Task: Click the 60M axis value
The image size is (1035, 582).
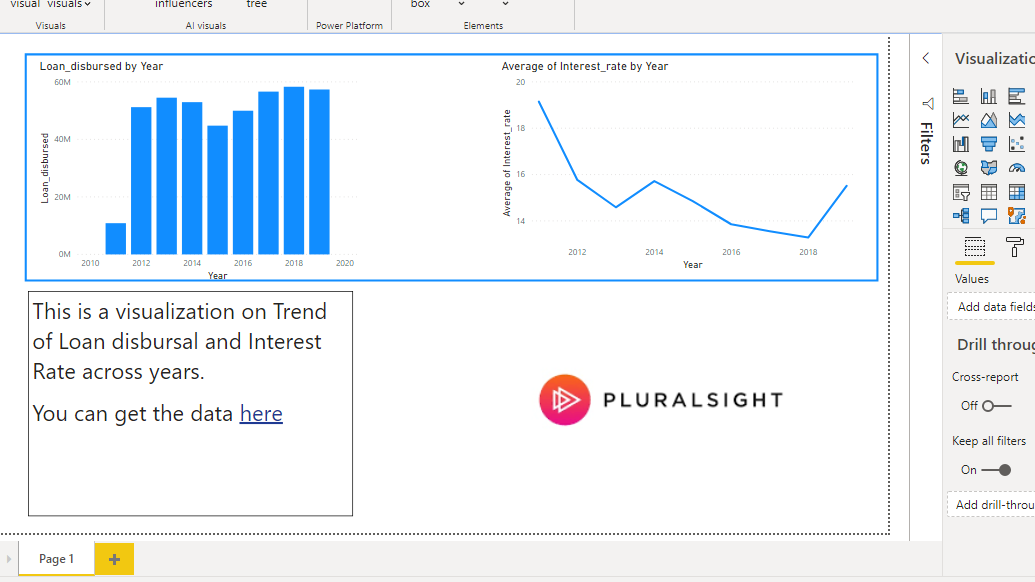Action: click(62, 82)
